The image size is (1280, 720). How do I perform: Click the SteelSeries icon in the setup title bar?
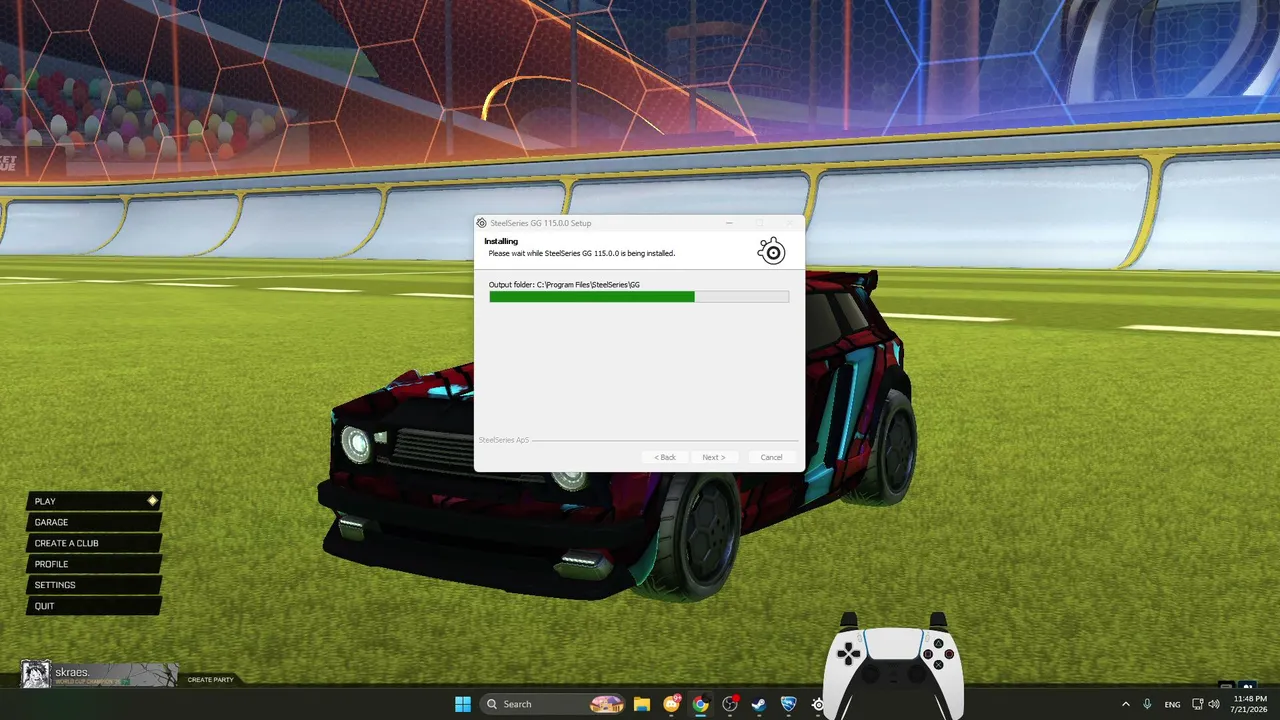coord(482,223)
